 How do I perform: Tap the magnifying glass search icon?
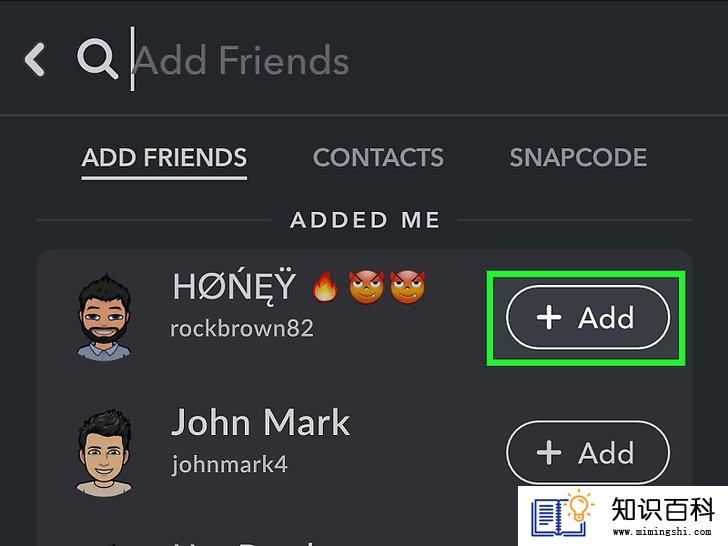click(x=97, y=59)
